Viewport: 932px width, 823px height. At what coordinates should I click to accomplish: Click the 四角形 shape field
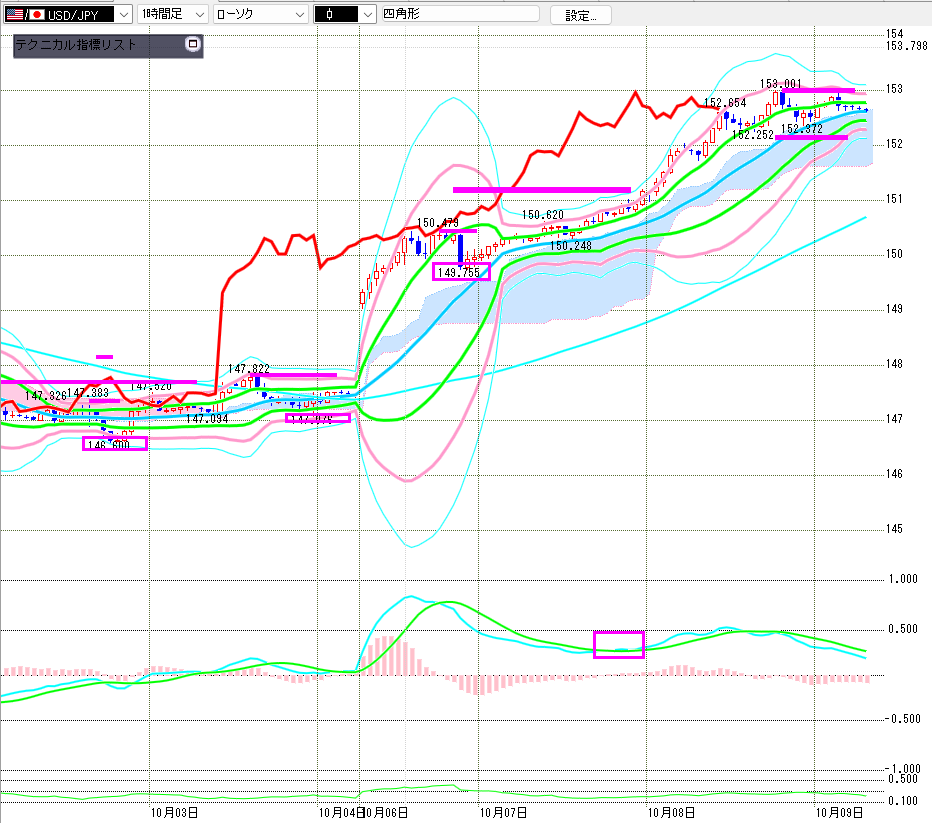tap(460, 15)
